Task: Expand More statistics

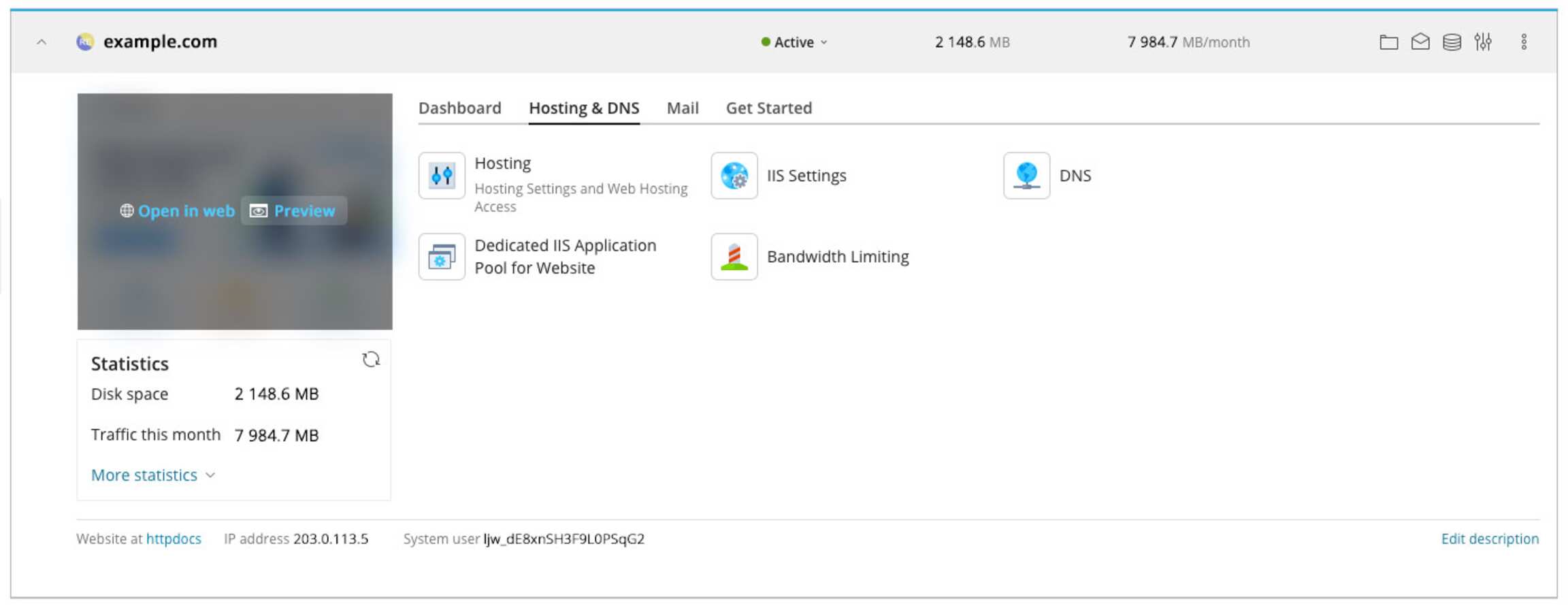Action: (x=152, y=475)
